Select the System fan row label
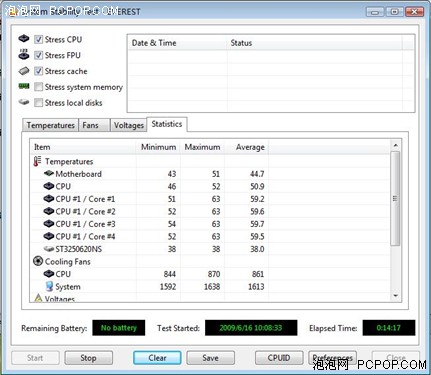Screen dimensions: 431x375 pos(68,287)
